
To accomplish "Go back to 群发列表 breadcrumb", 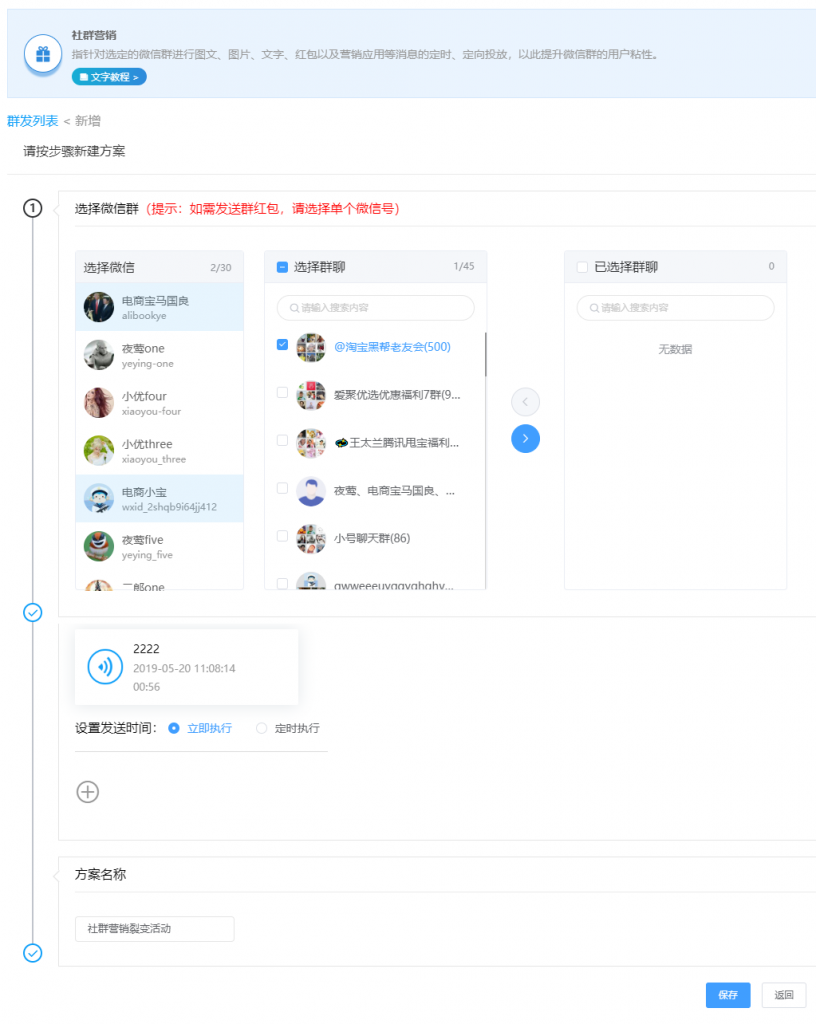I will (33, 121).
